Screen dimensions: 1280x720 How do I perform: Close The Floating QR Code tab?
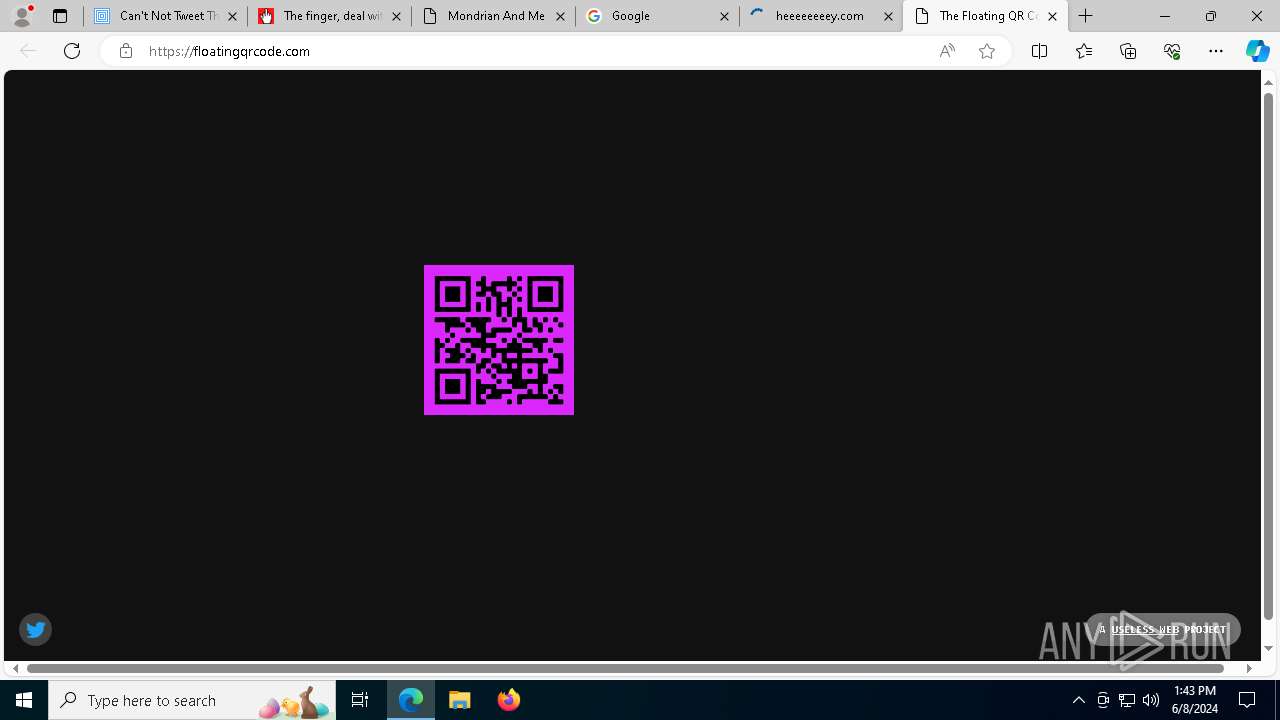coord(1052,16)
